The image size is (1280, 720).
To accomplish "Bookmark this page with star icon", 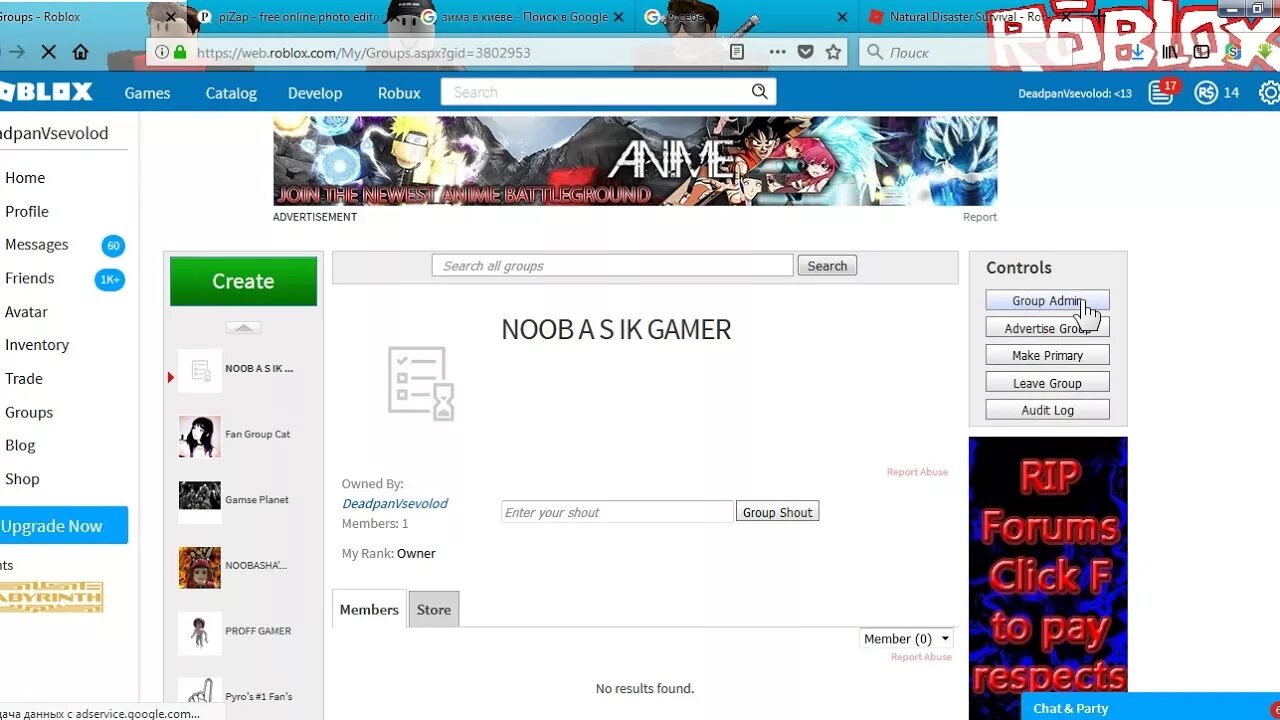I will [x=833, y=52].
